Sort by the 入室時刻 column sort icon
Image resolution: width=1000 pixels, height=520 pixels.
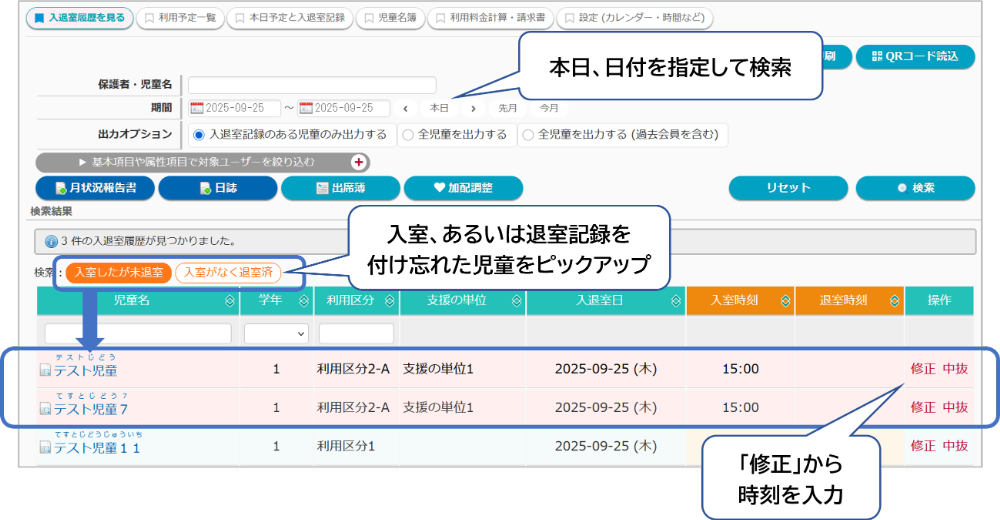785,300
